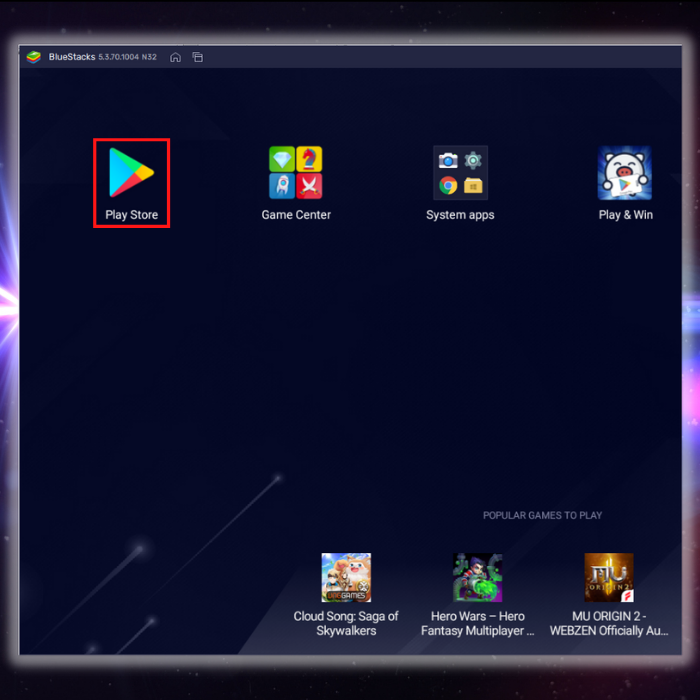The width and height of the screenshot is (700, 700).
Task: Select the Cloud Song: Saga of Skywalkers title
Action: click(x=346, y=623)
